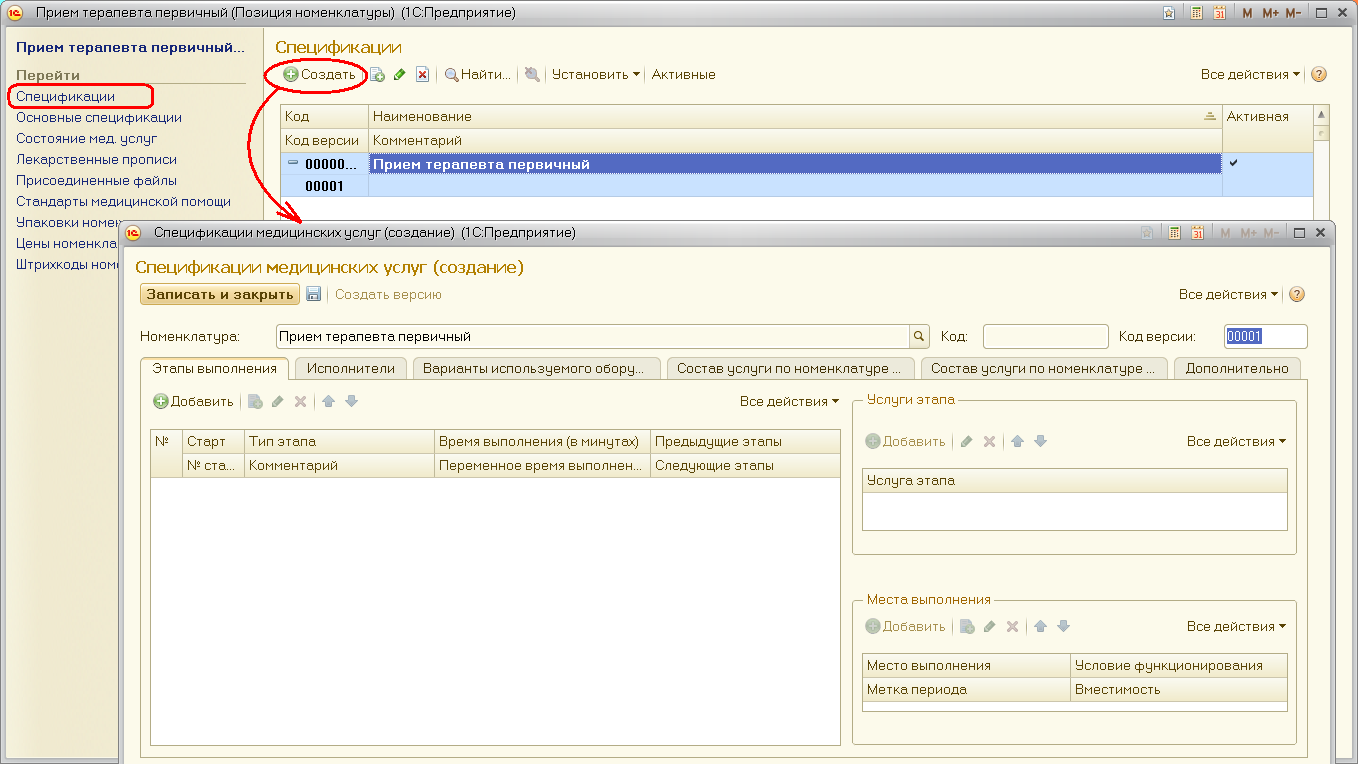Open help in creation dialog
The width and height of the screenshot is (1358, 764).
tap(1297, 294)
